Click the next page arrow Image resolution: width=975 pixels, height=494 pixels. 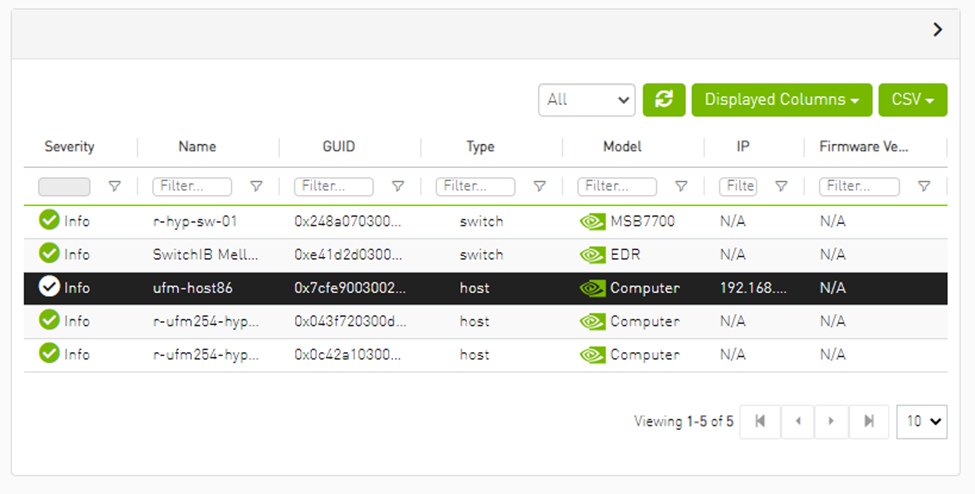tap(831, 422)
